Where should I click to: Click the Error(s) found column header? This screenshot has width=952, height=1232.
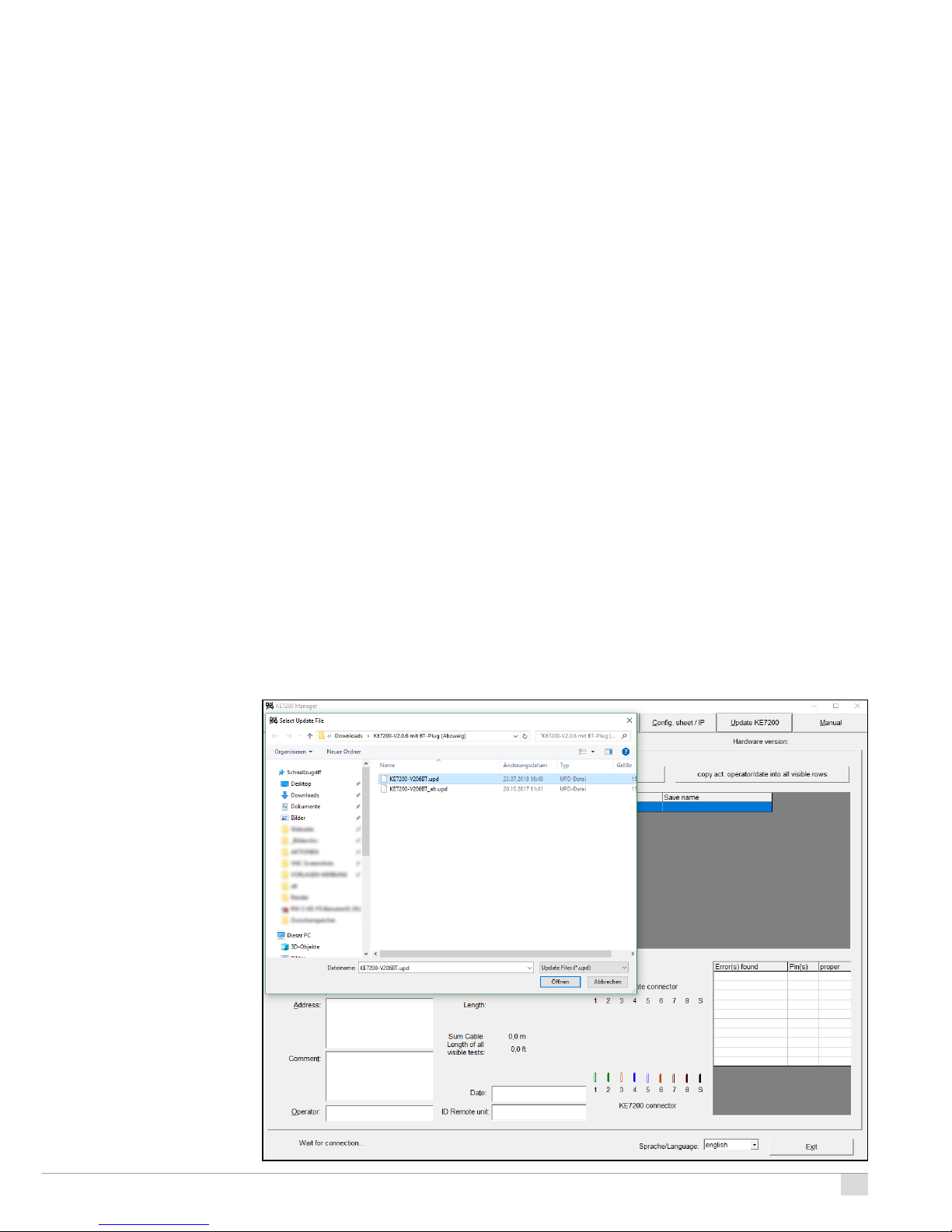pos(750,967)
